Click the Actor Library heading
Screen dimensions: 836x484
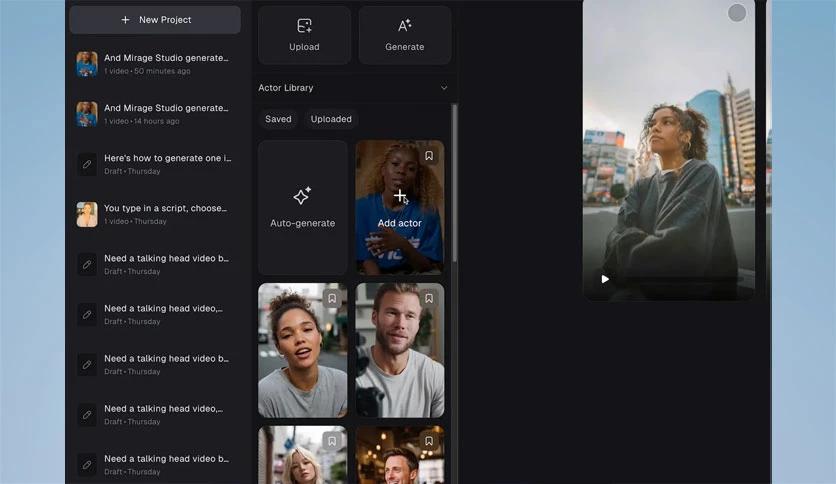point(286,88)
